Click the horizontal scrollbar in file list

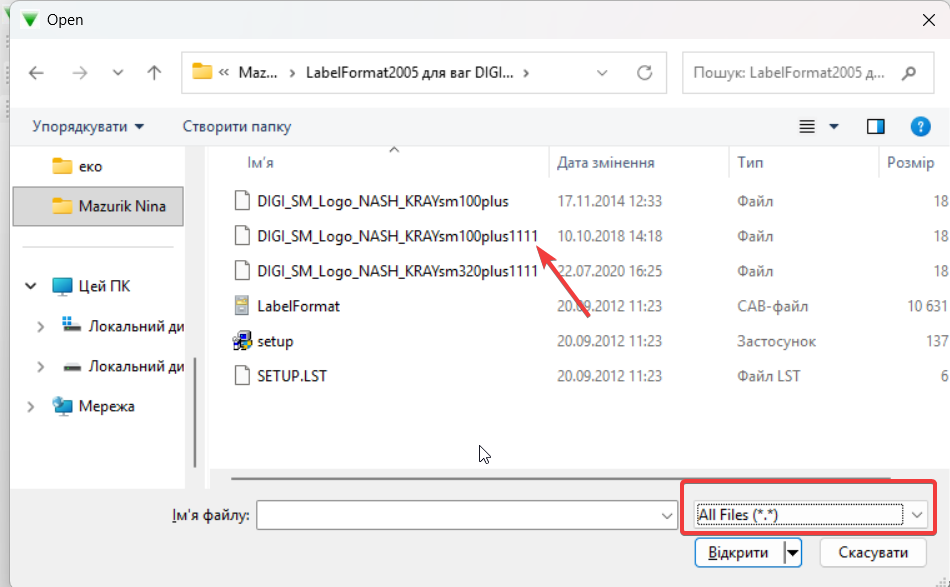[560, 479]
